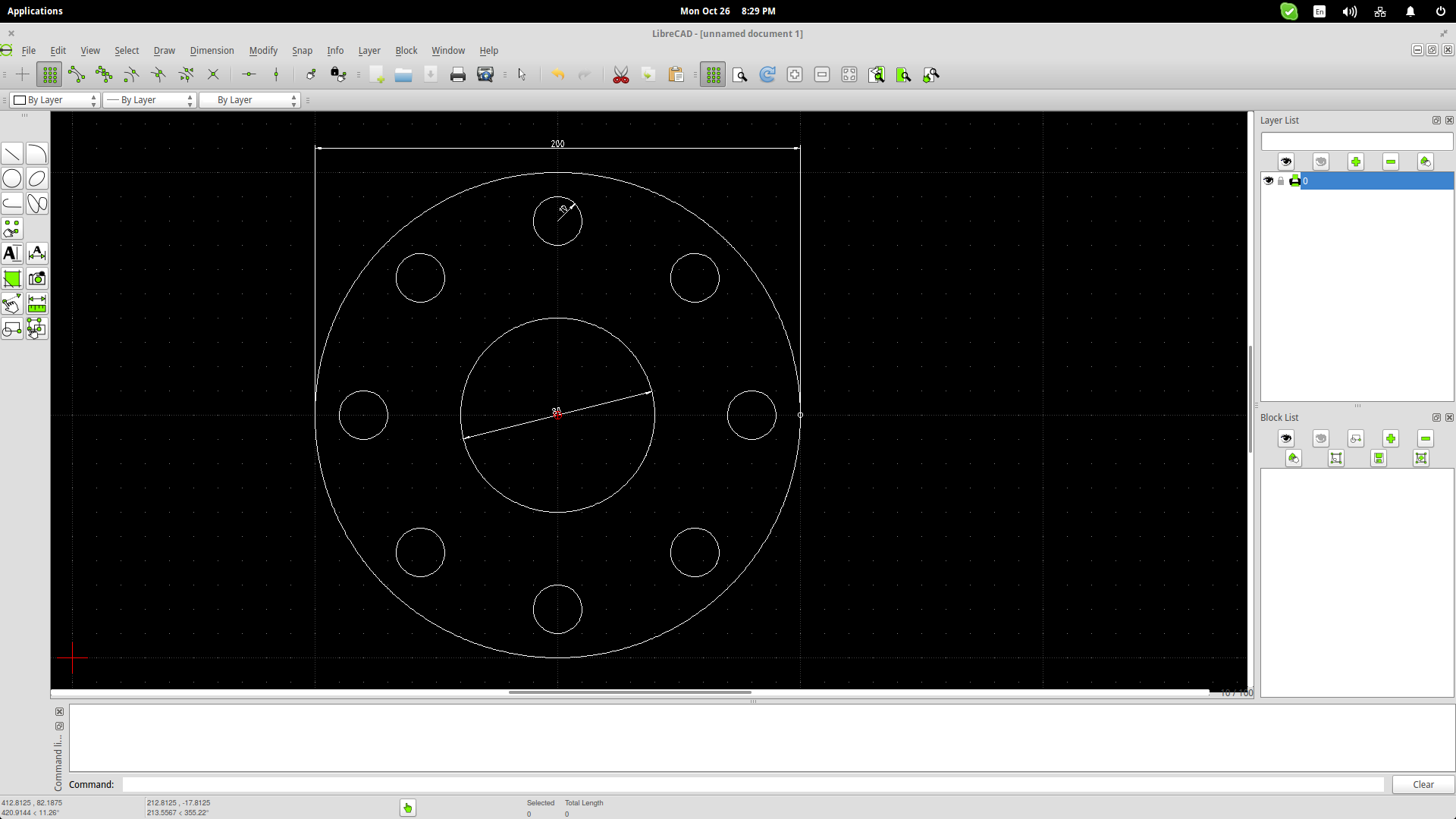Image resolution: width=1456 pixels, height=819 pixels.
Task: Open the Measure info tools
Action: point(37,304)
